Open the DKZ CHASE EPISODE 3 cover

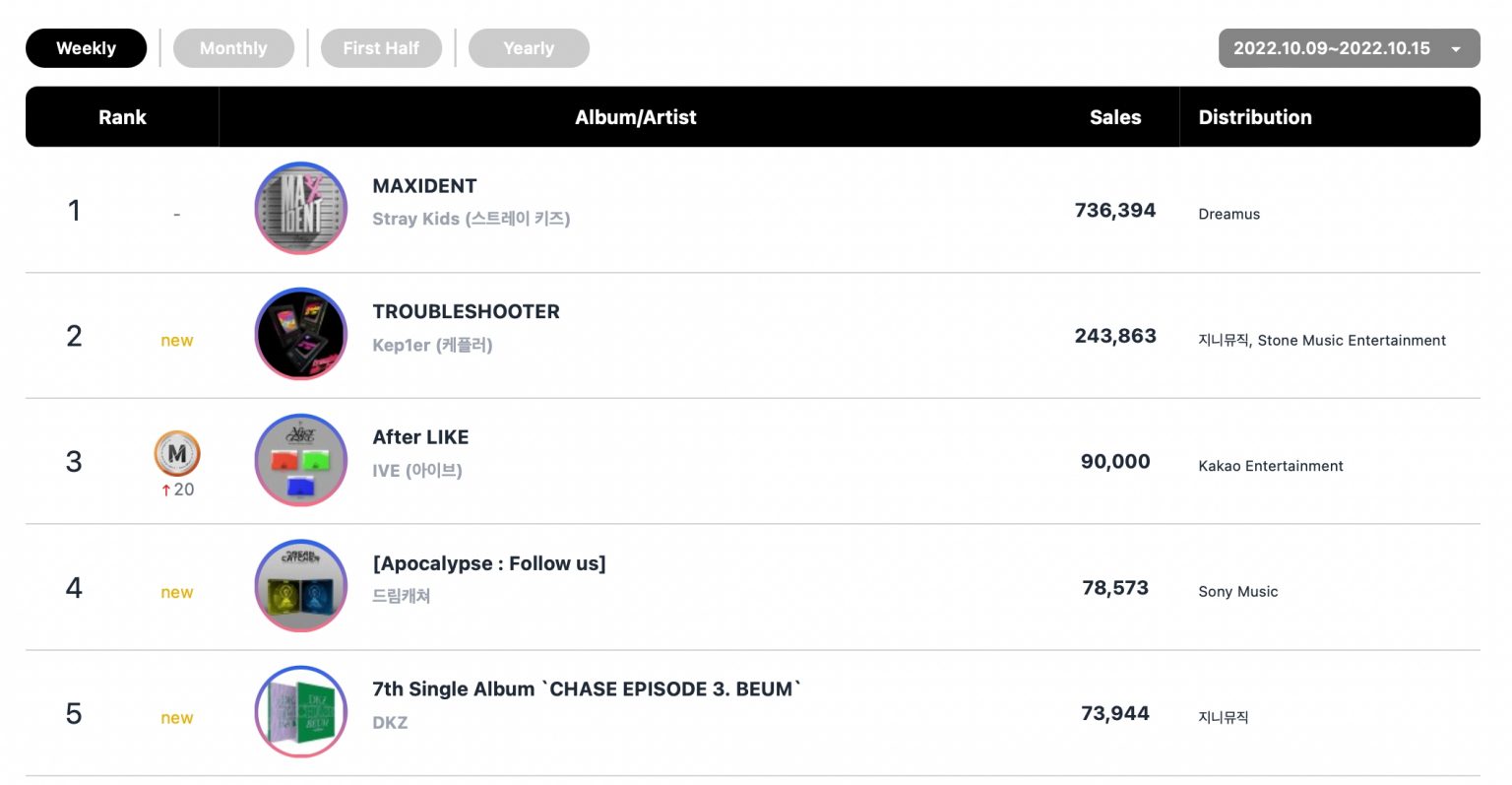pos(301,712)
